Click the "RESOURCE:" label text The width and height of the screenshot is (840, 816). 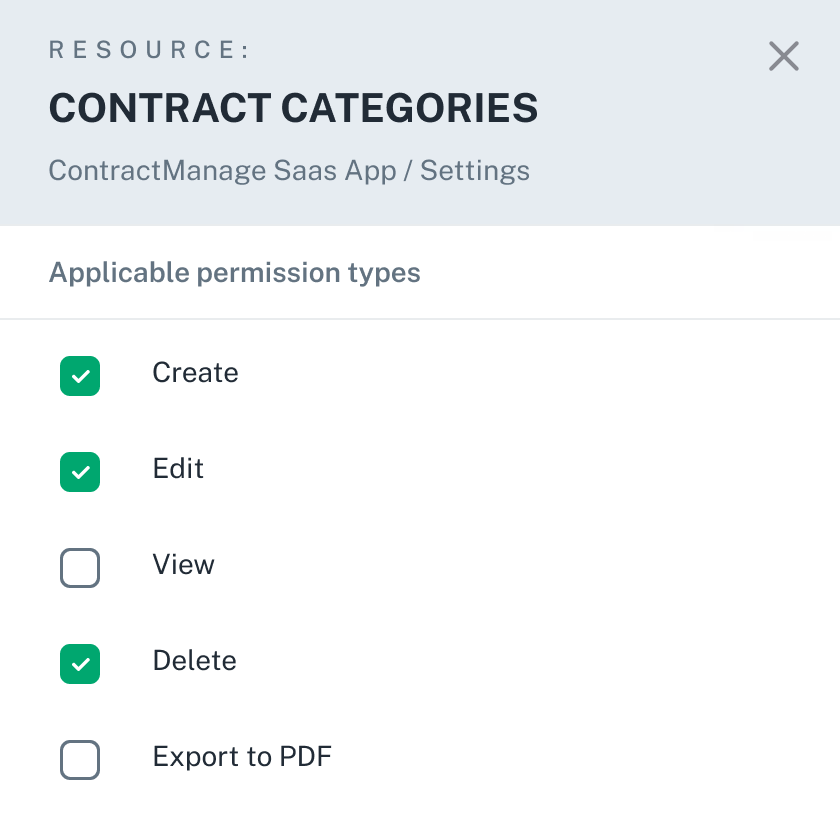tap(149, 50)
